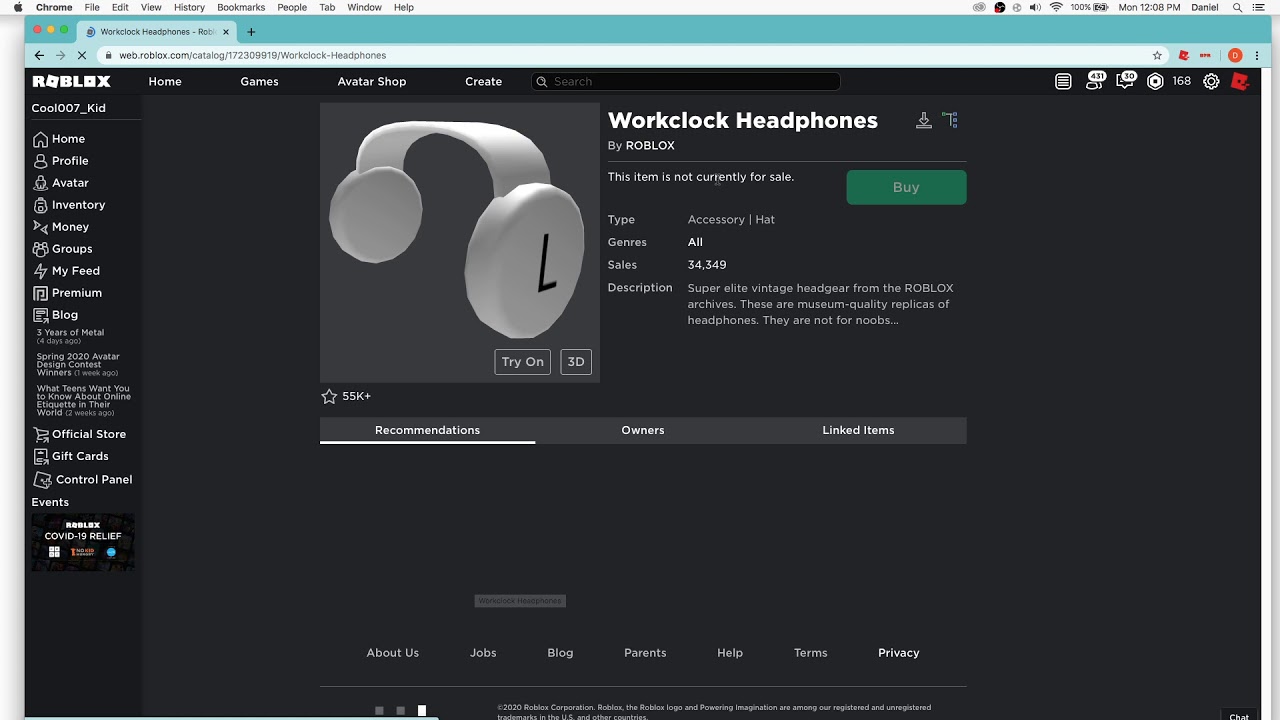Click the Cool007_Kid username in sidebar

tap(68, 108)
